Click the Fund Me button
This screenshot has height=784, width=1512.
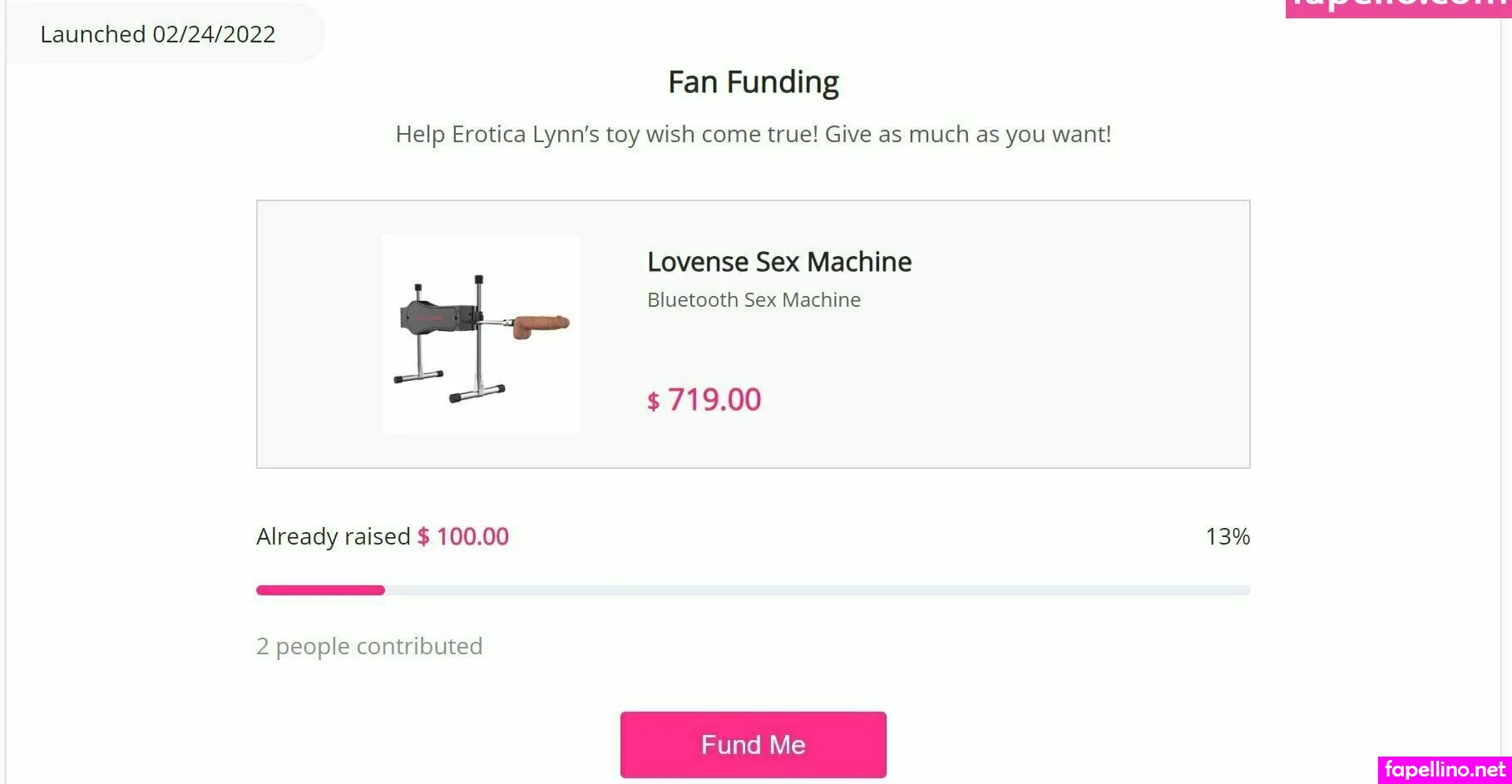[x=753, y=744]
